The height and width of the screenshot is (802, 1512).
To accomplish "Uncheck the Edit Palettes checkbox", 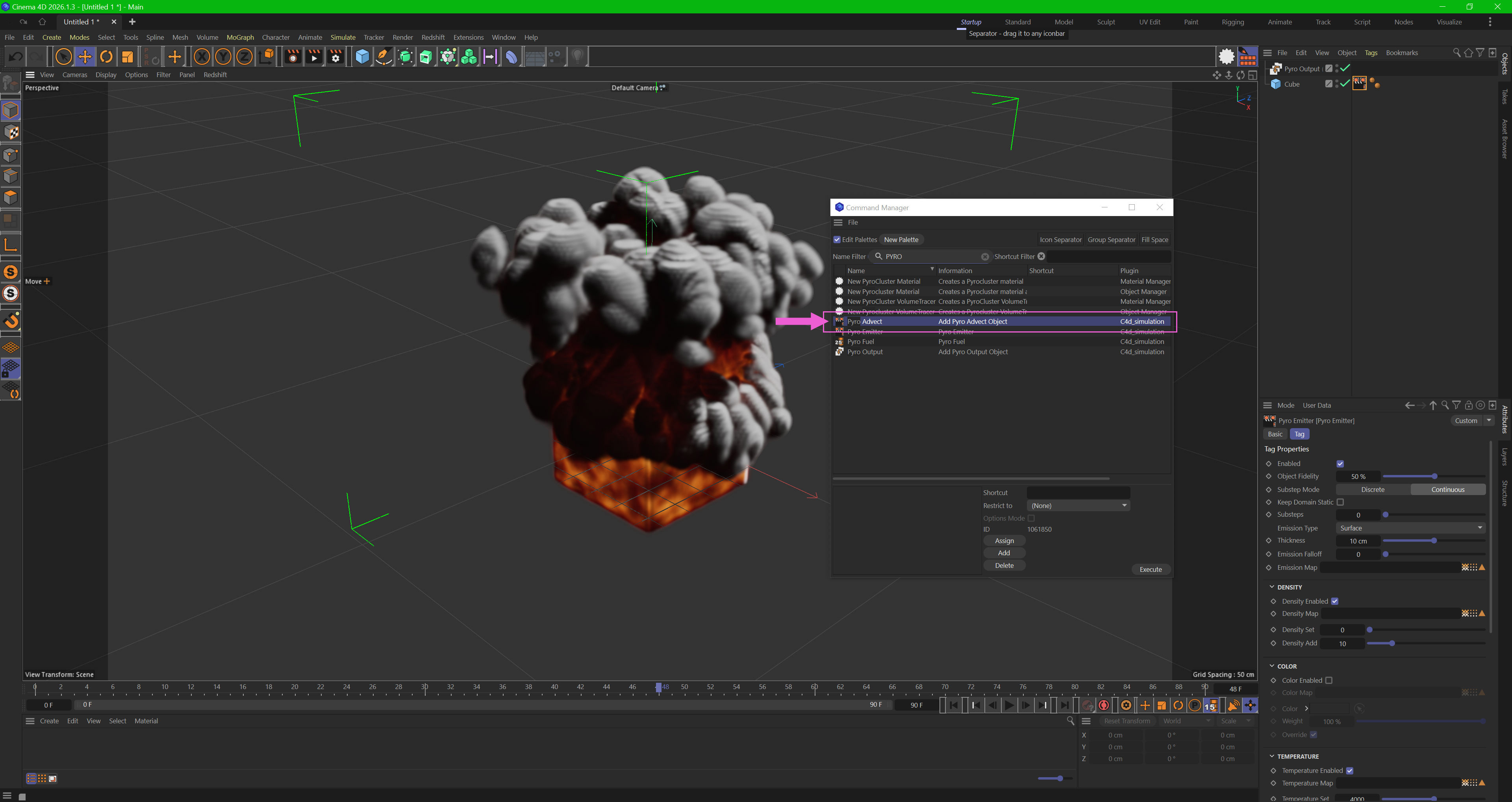I will 837,239.
